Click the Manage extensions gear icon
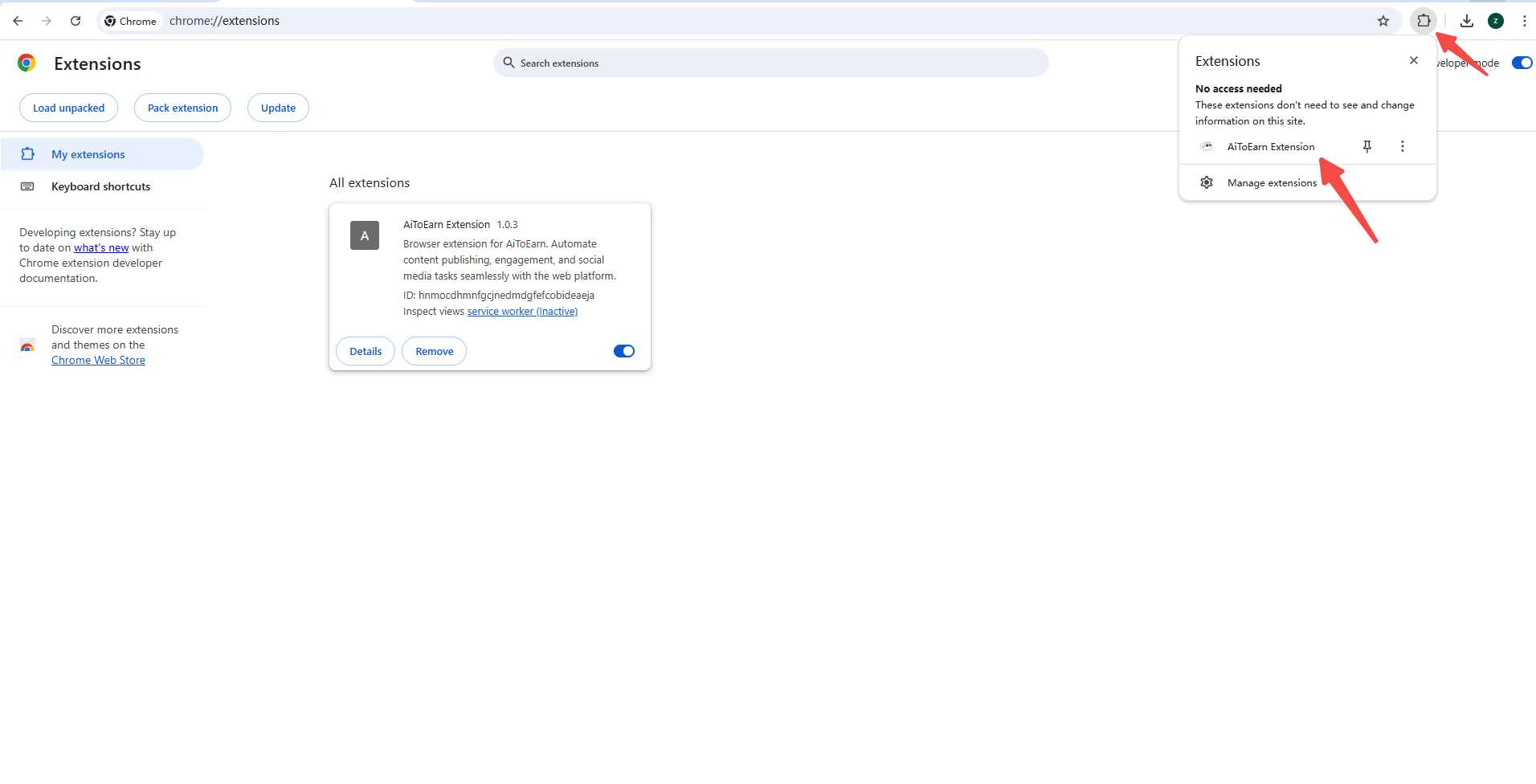 [1207, 183]
